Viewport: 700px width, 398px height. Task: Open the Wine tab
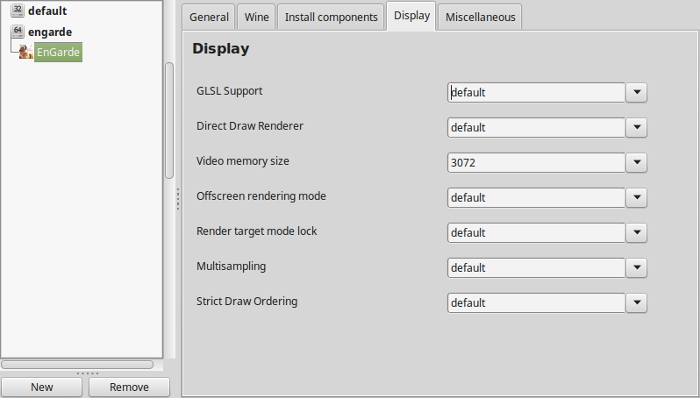(x=257, y=17)
